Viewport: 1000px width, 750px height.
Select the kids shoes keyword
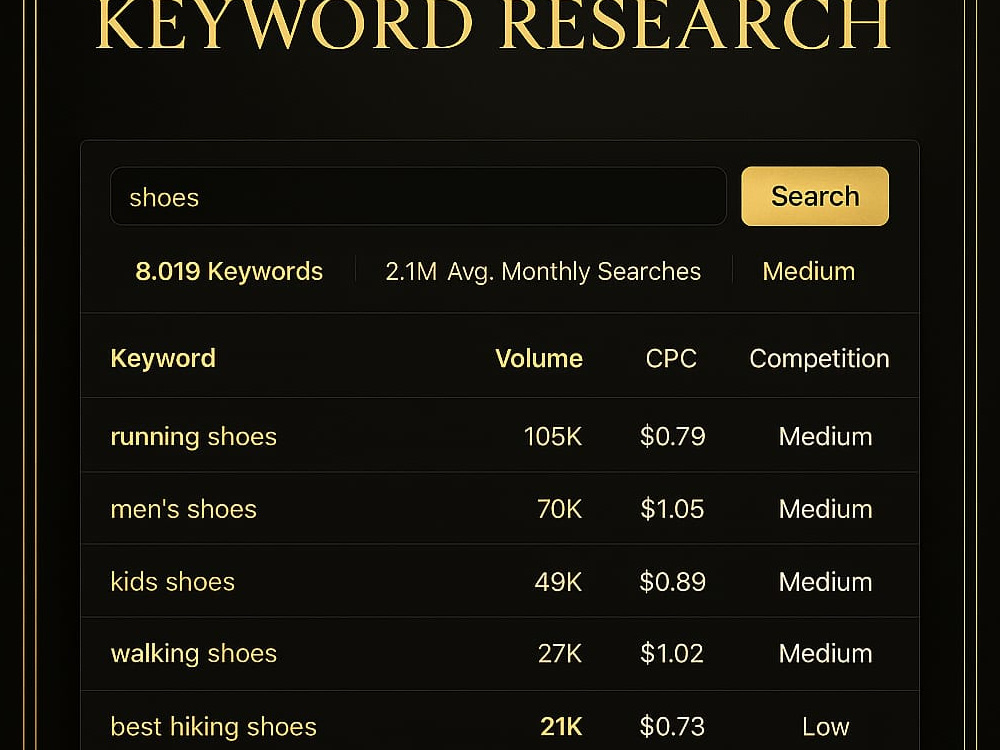[x=173, y=582]
